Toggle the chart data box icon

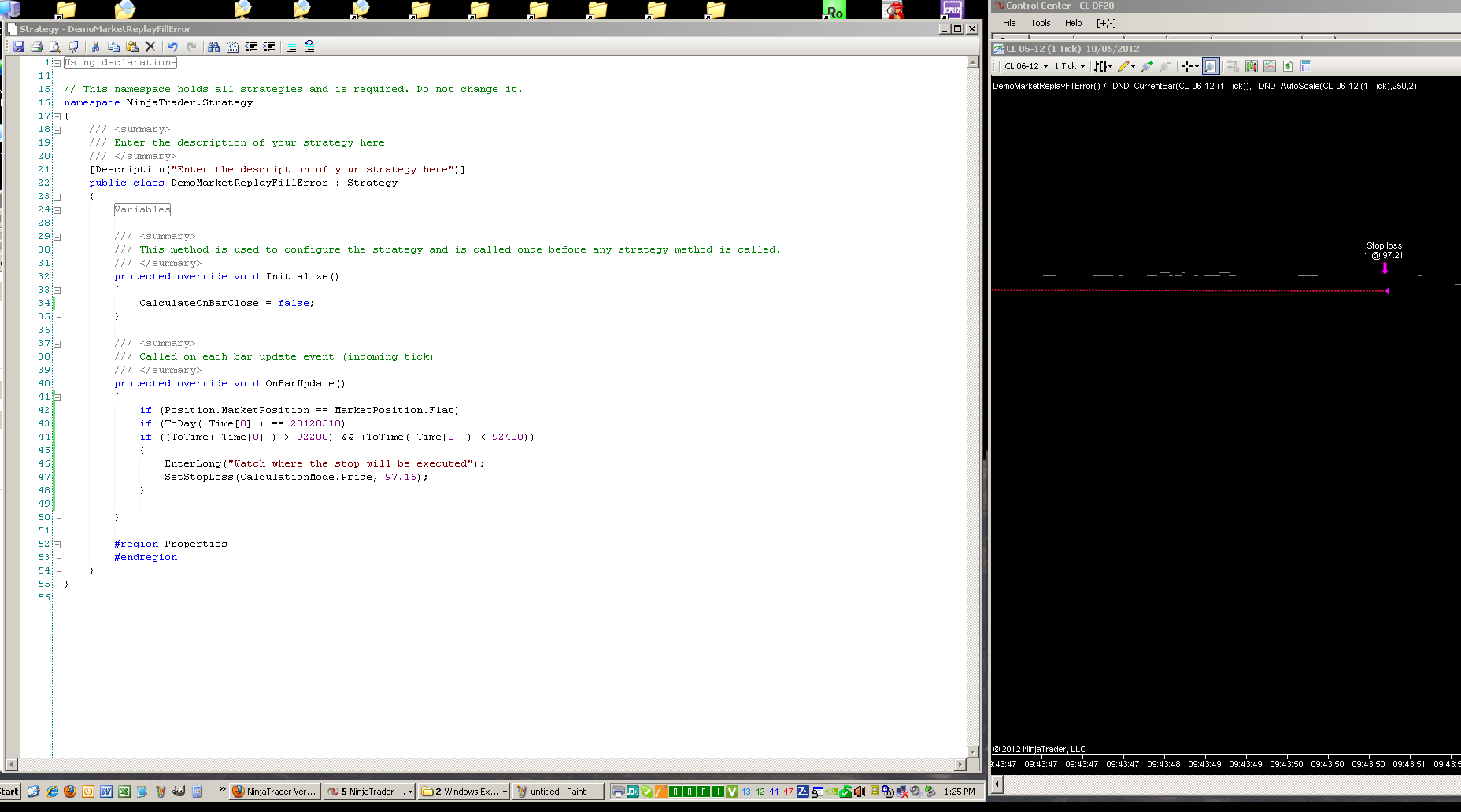[x=1211, y=66]
